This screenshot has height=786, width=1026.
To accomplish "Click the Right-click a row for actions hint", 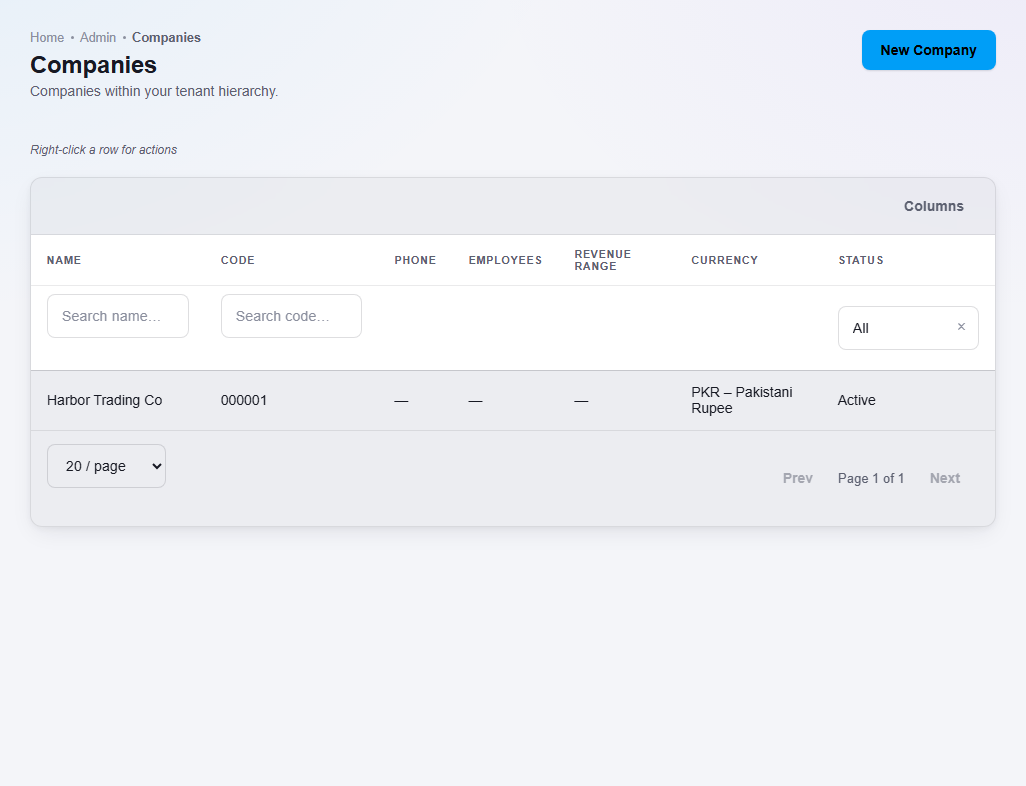I will [x=103, y=150].
